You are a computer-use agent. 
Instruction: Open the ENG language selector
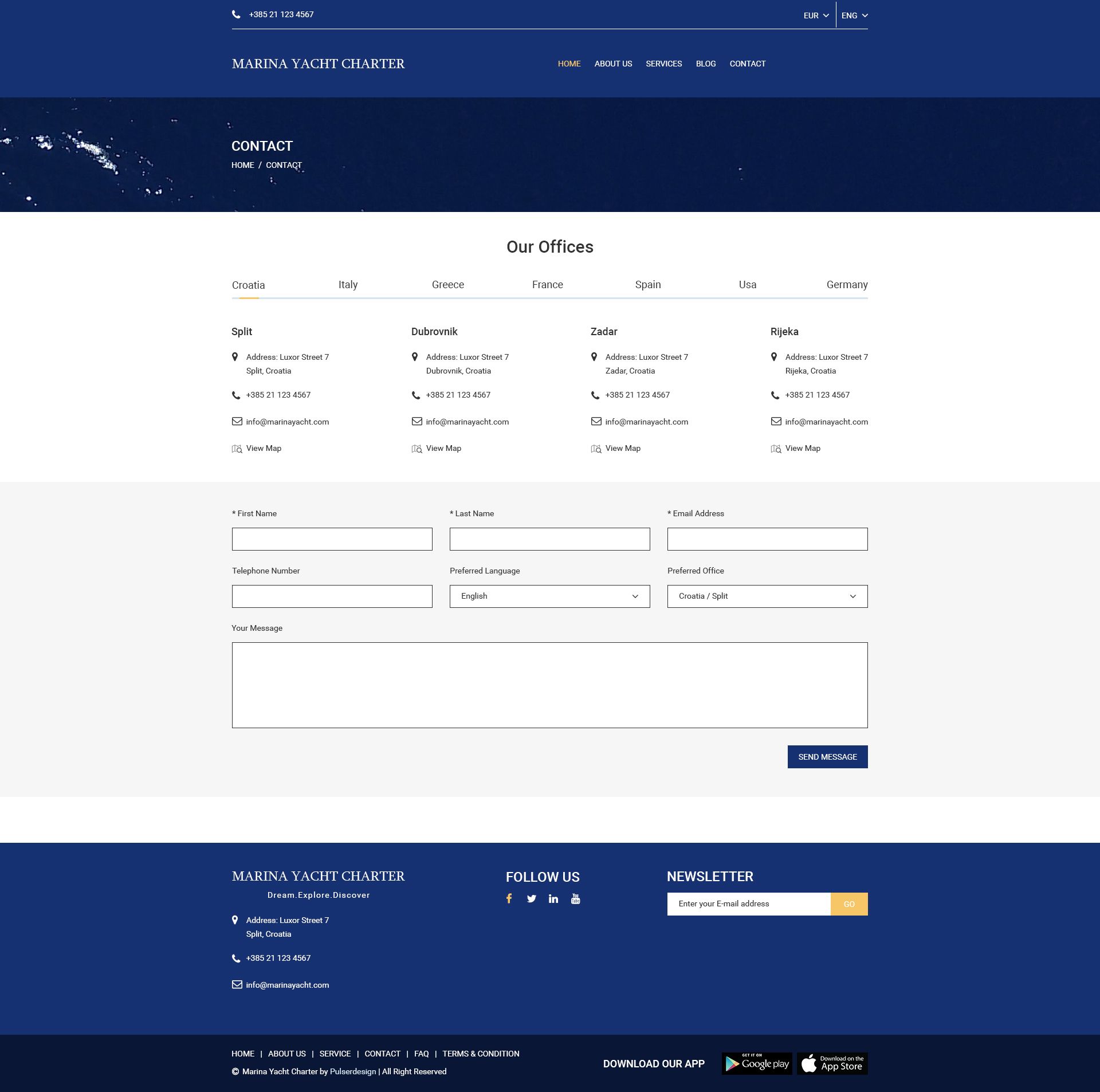click(854, 15)
